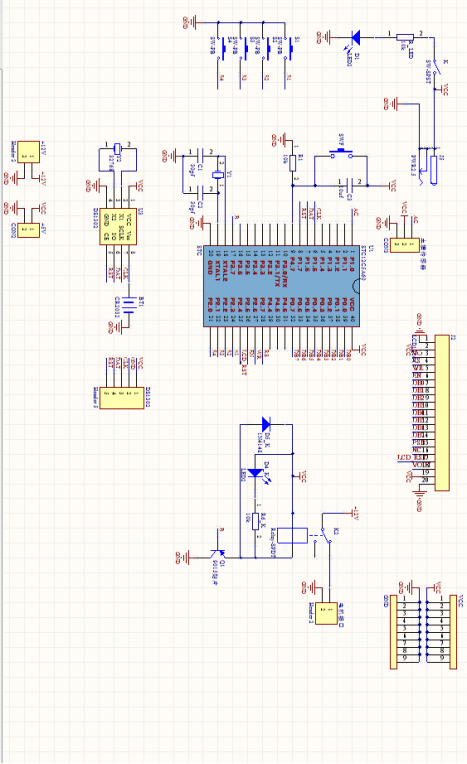Click the 'Relay-SPDT' label text
The height and width of the screenshot is (764, 467).
[x=273, y=542]
